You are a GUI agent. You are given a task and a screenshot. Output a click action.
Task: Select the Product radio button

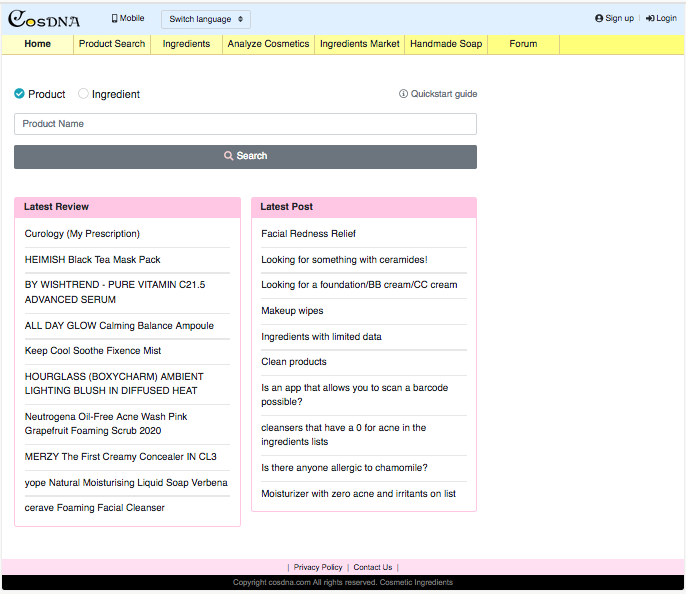point(19,94)
